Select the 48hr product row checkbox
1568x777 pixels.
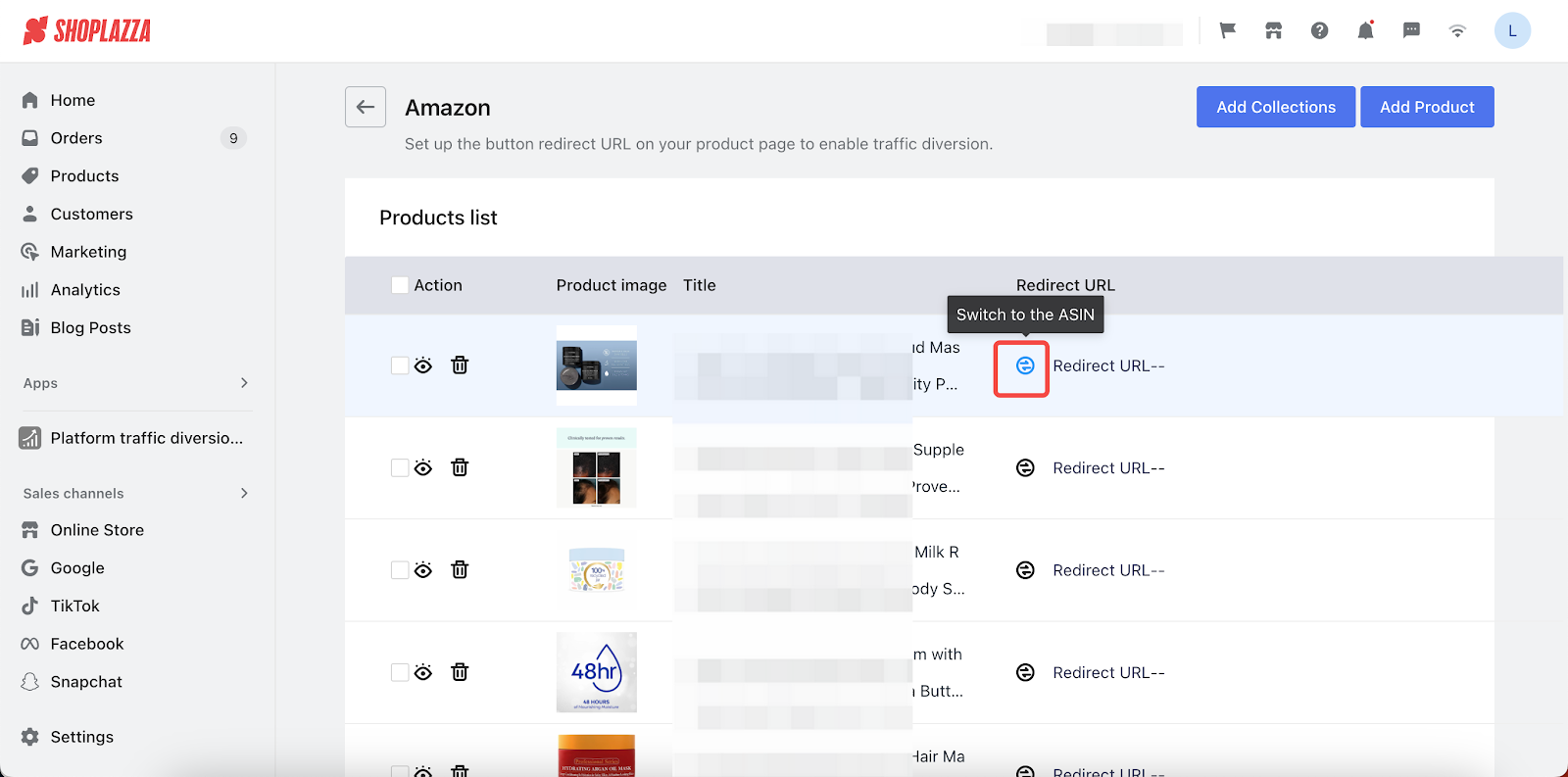[x=400, y=672]
